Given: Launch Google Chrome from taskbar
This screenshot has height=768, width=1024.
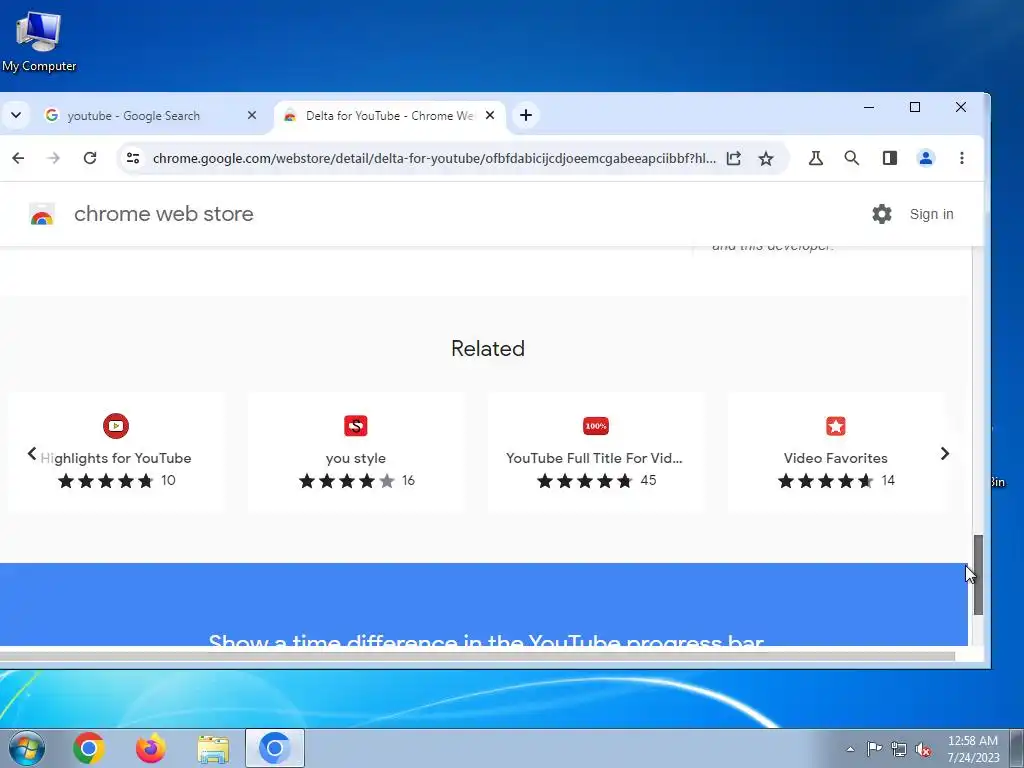Looking at the screenshot, I should click(x=89, y=748).
